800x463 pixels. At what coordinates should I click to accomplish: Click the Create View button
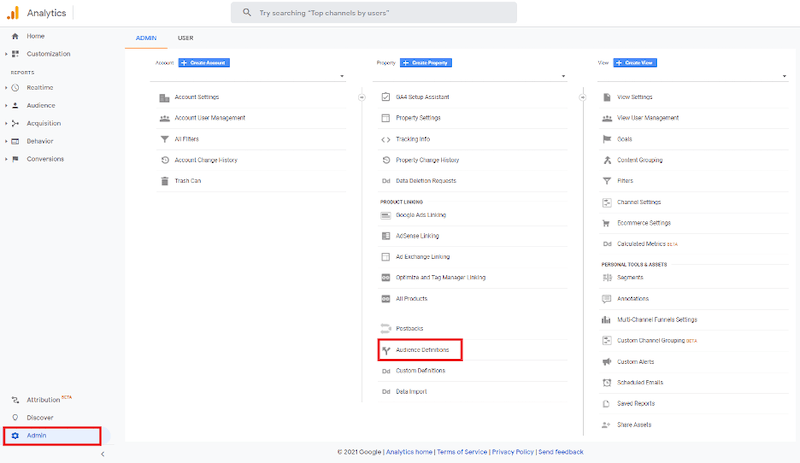tap(635, 63)
